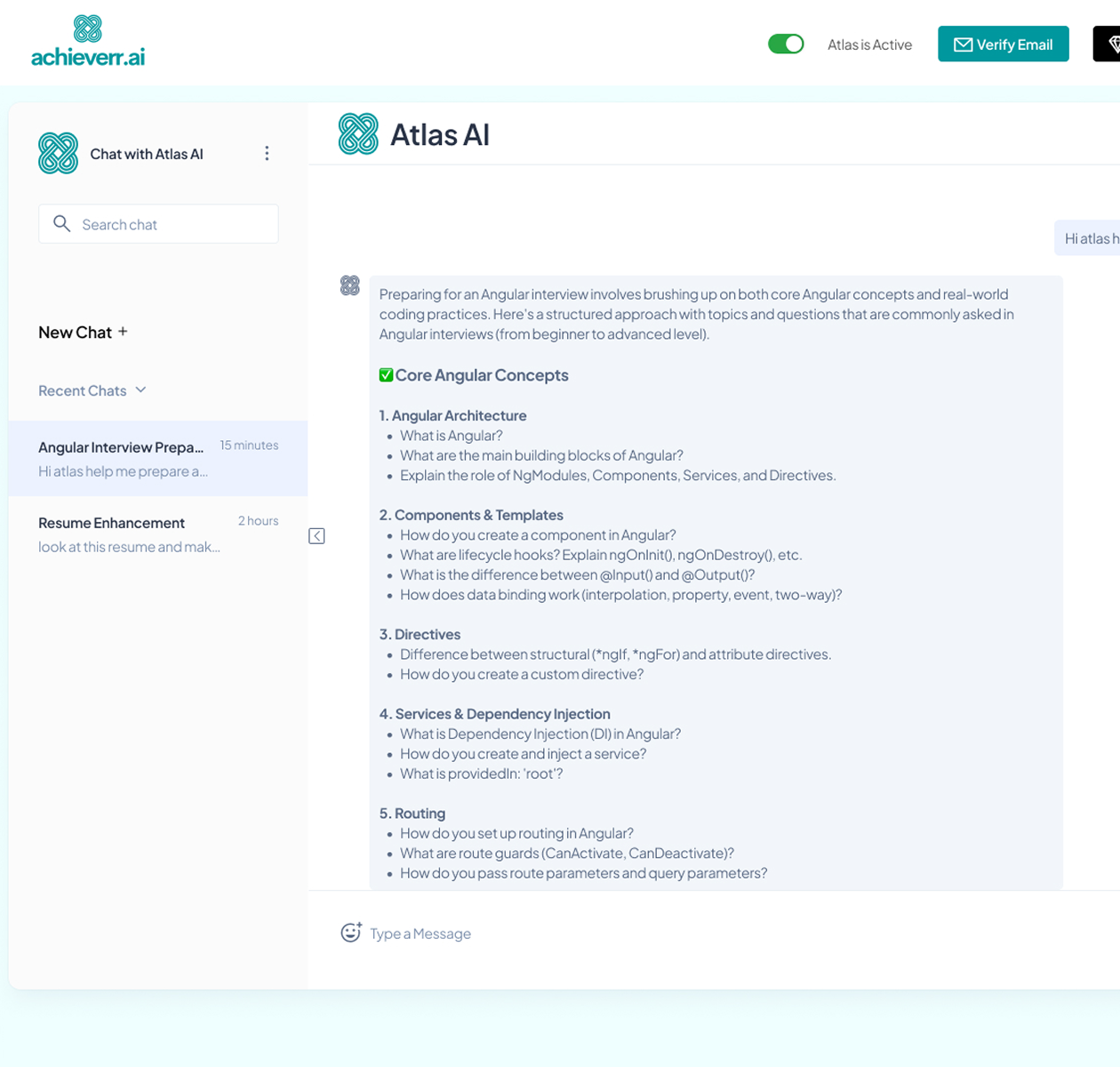1120x1067 pixels.
Task: Start a New Chat
Action: (x=75, y=333)
